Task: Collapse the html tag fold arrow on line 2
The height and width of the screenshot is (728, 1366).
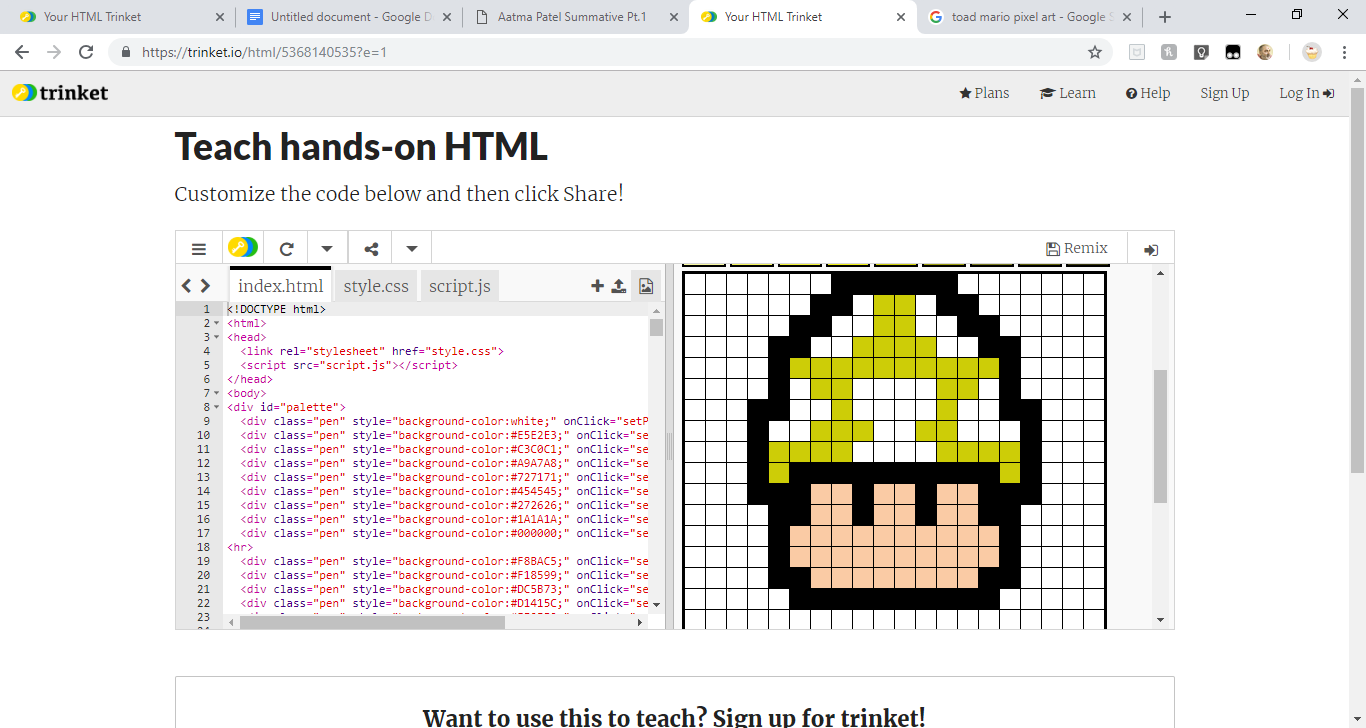Action: click(217, 323)
